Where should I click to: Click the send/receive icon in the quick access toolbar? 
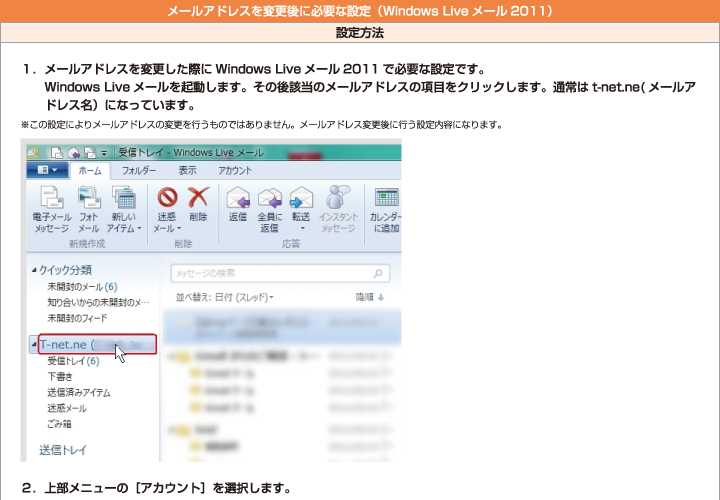point(90,152)
